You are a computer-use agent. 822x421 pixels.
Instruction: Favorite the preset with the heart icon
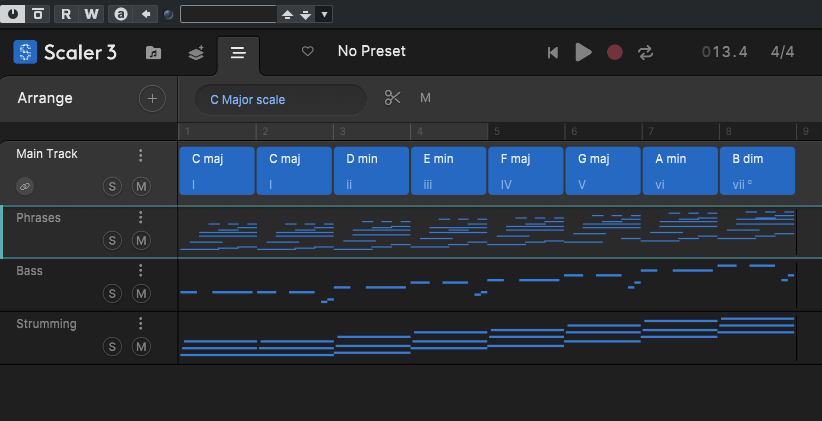tap(308, 52)
